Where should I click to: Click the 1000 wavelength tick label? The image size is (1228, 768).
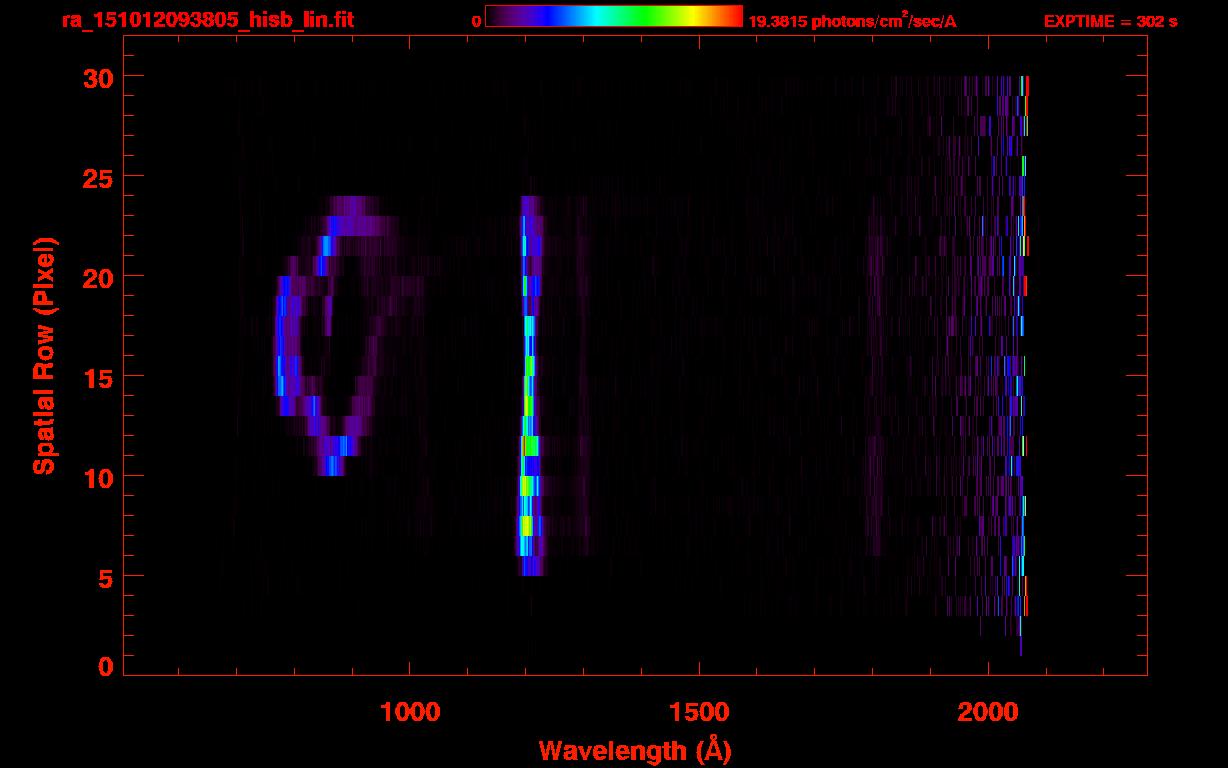(x=409, y=712)
